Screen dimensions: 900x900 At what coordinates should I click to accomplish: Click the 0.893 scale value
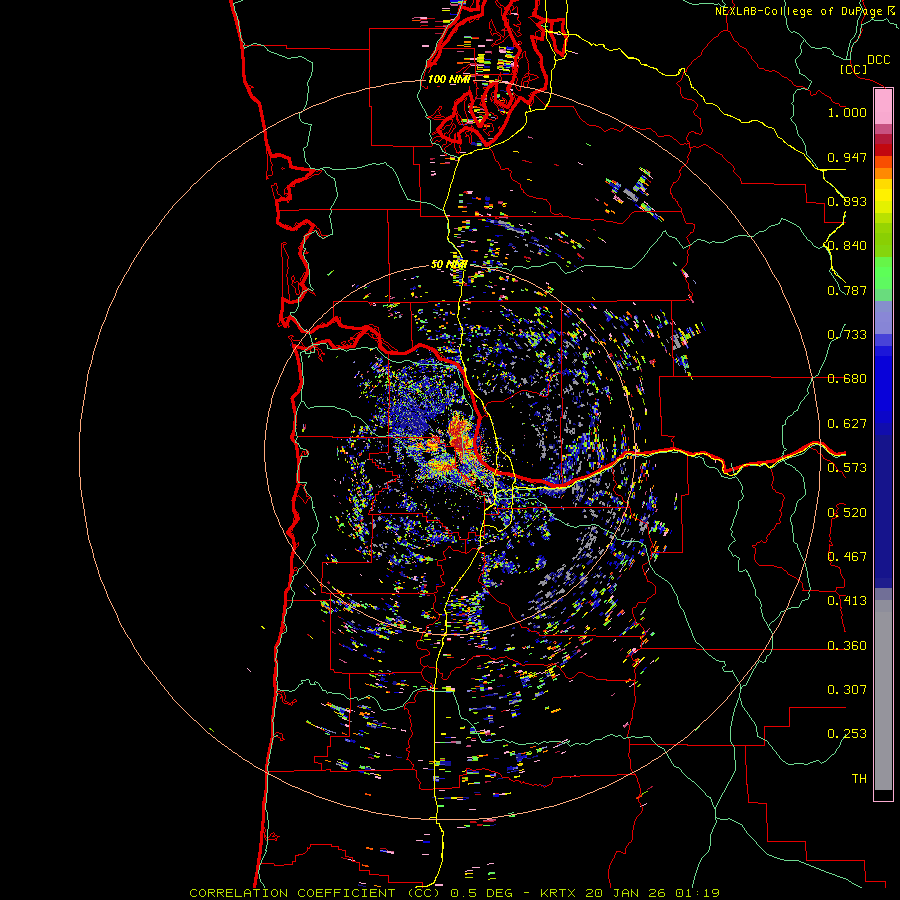[847, 201]
